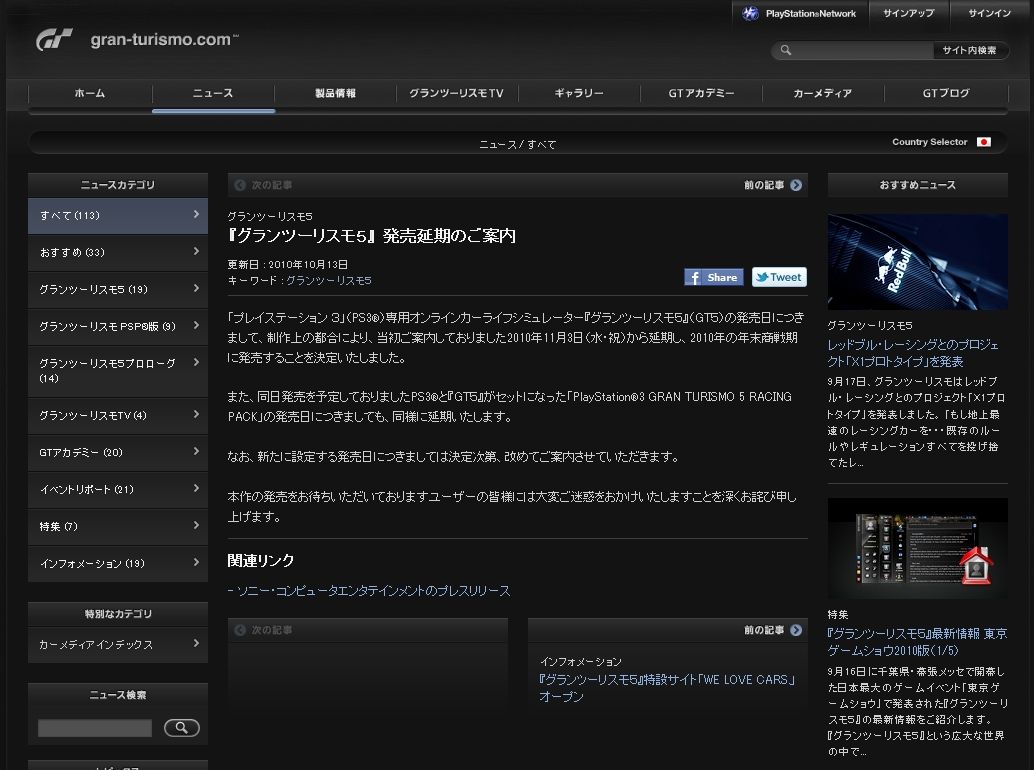Click chevron beside GTアカデミー (20)
The image size is (1034, 770).
tap(197, 451)
